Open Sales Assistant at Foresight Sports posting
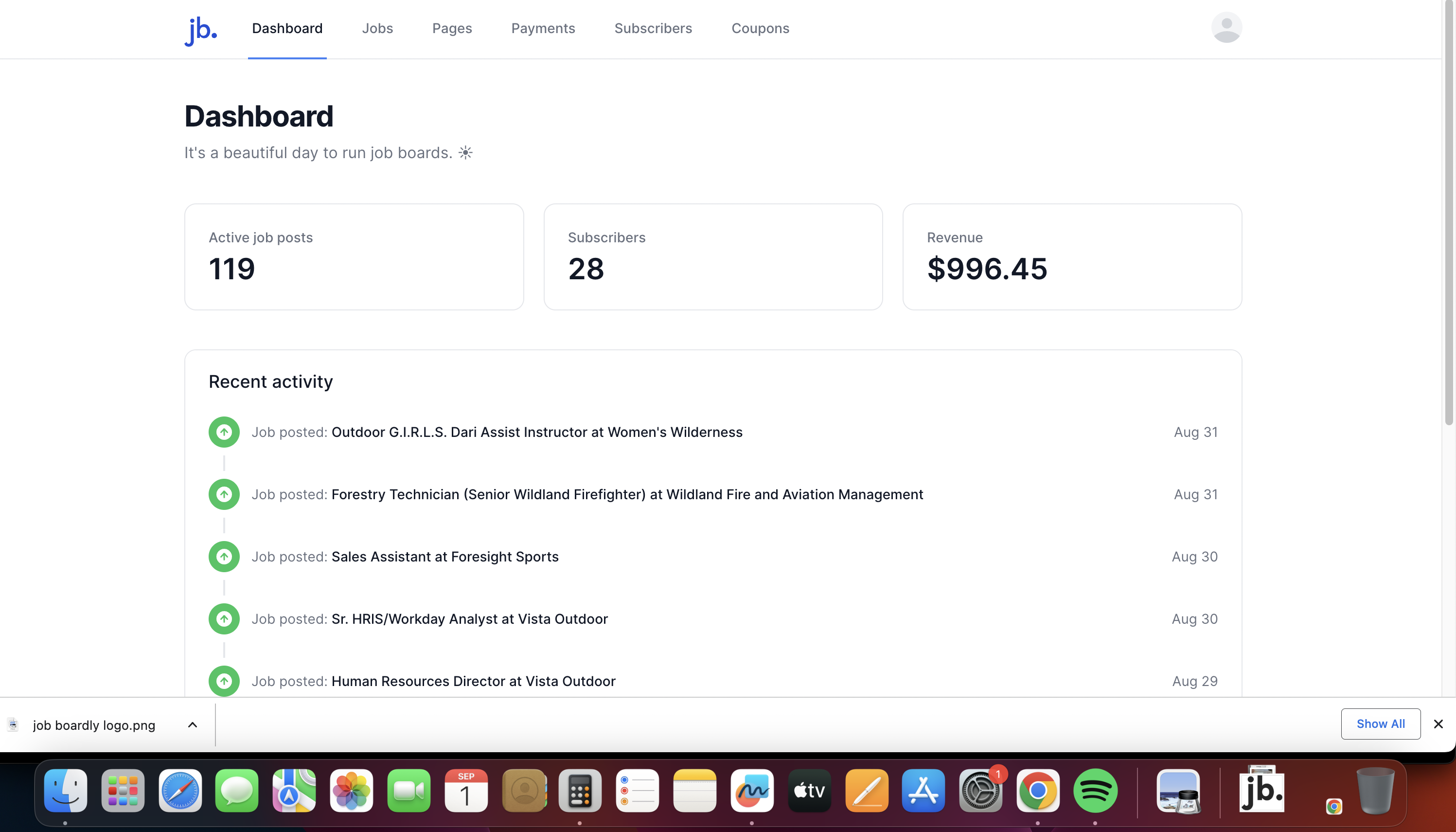 tap(445, 557)
